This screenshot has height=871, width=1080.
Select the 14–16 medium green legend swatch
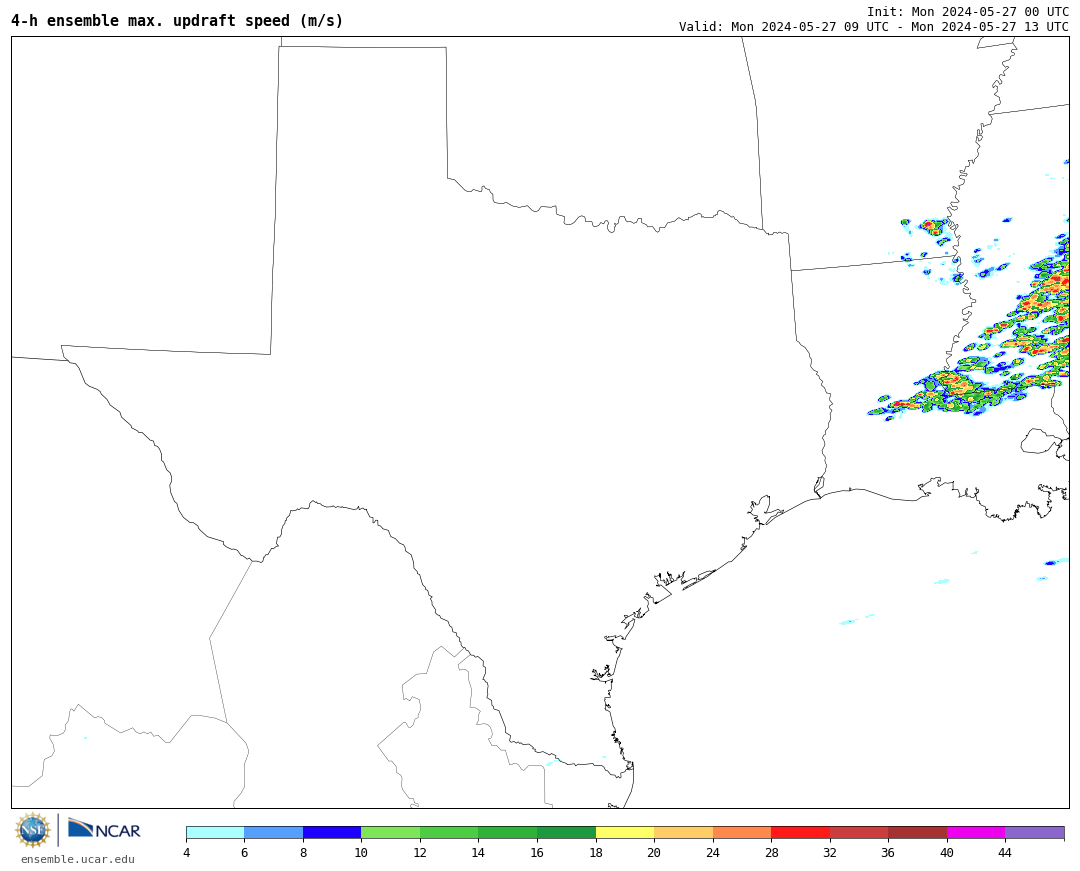tap(508, 832)
